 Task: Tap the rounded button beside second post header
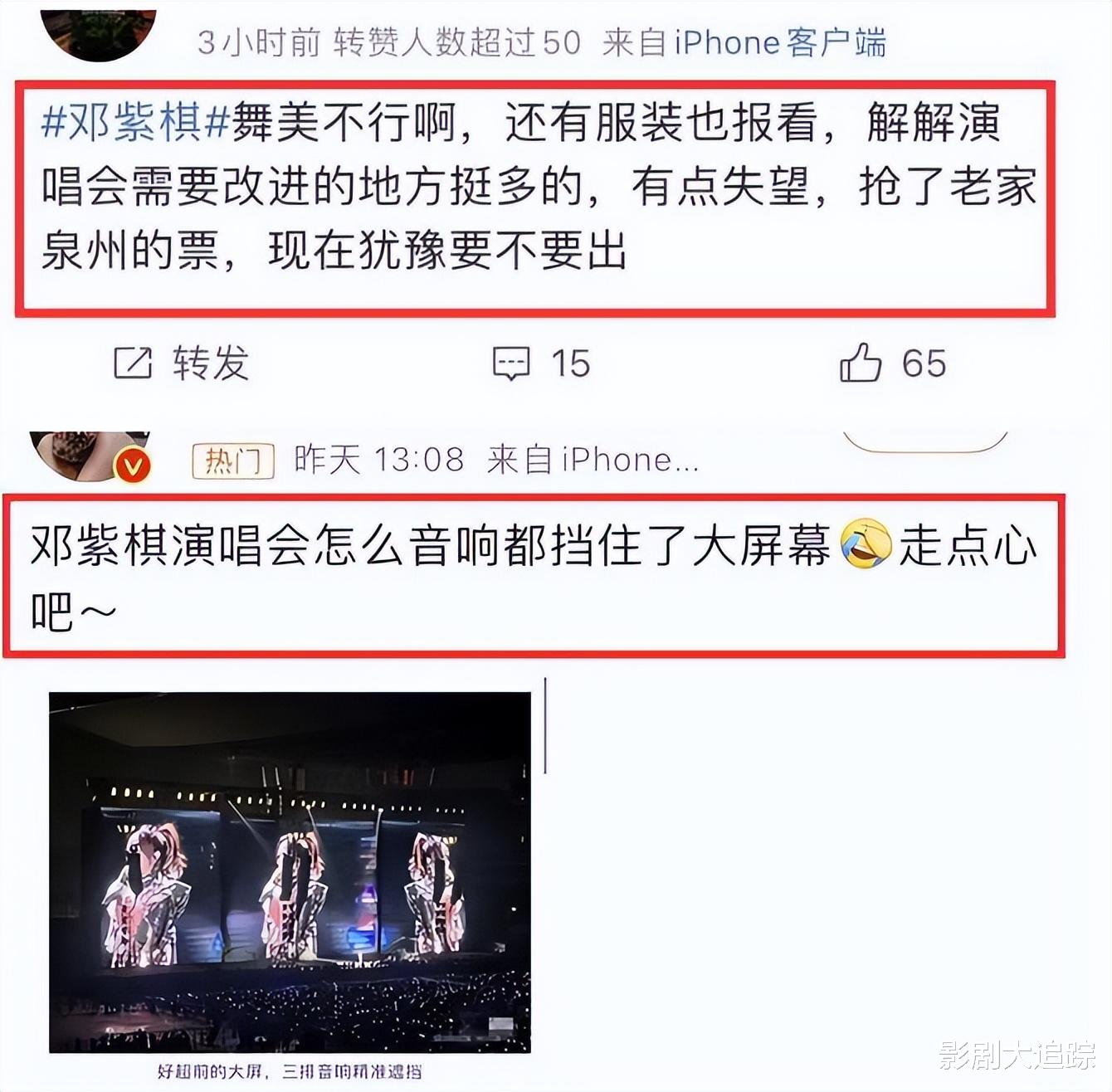click(x=925, y=442)
